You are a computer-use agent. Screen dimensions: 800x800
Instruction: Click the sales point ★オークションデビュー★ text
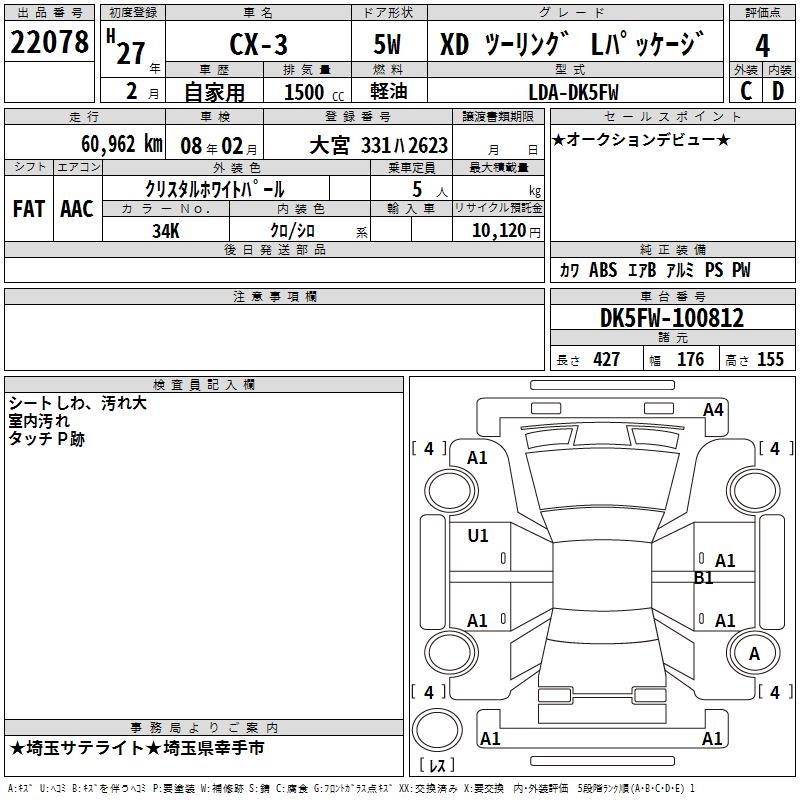click(x=641, y=140)
